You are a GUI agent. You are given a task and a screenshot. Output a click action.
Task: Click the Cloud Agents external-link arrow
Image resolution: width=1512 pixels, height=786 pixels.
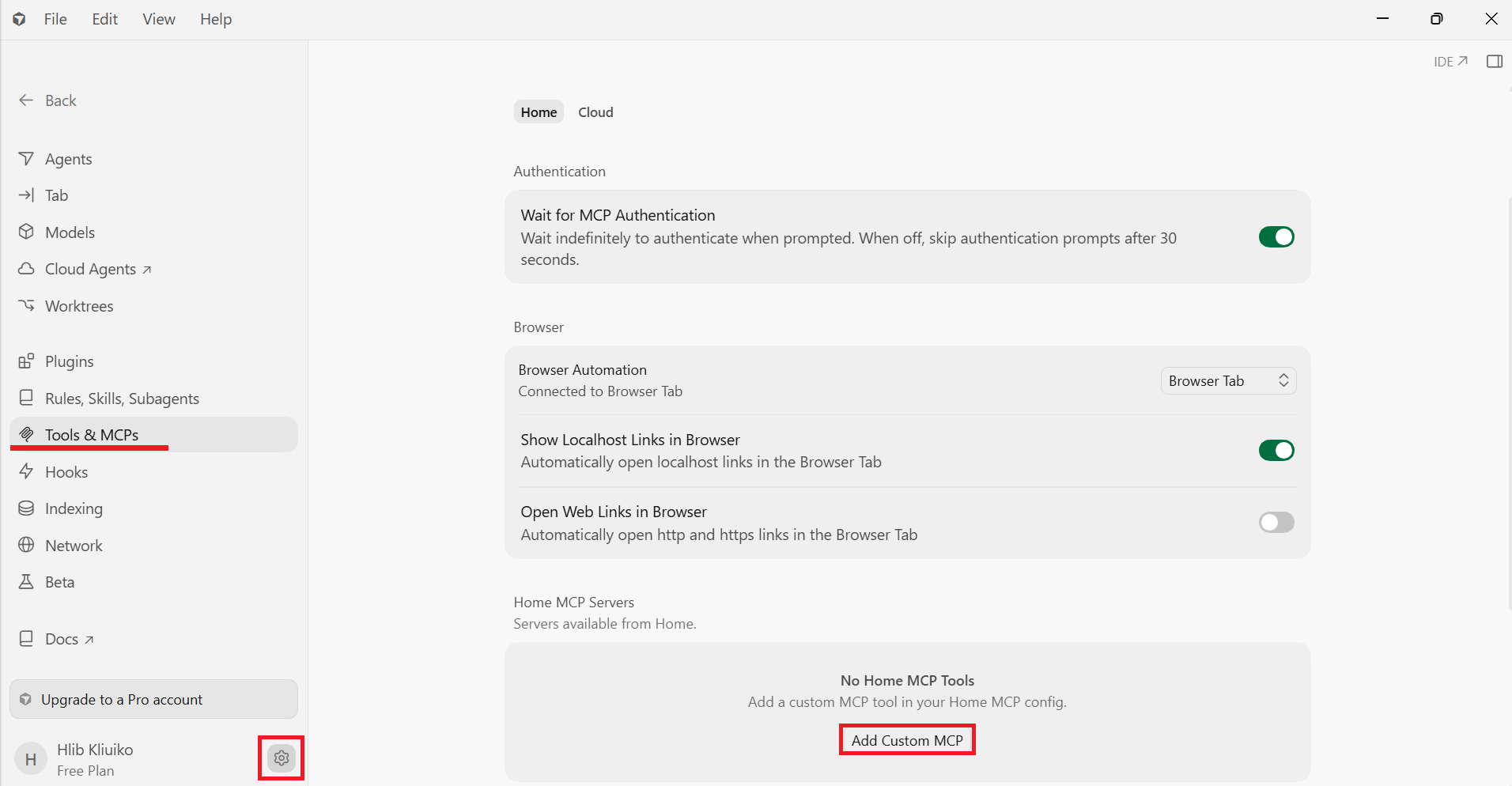(x=147, y=270)
